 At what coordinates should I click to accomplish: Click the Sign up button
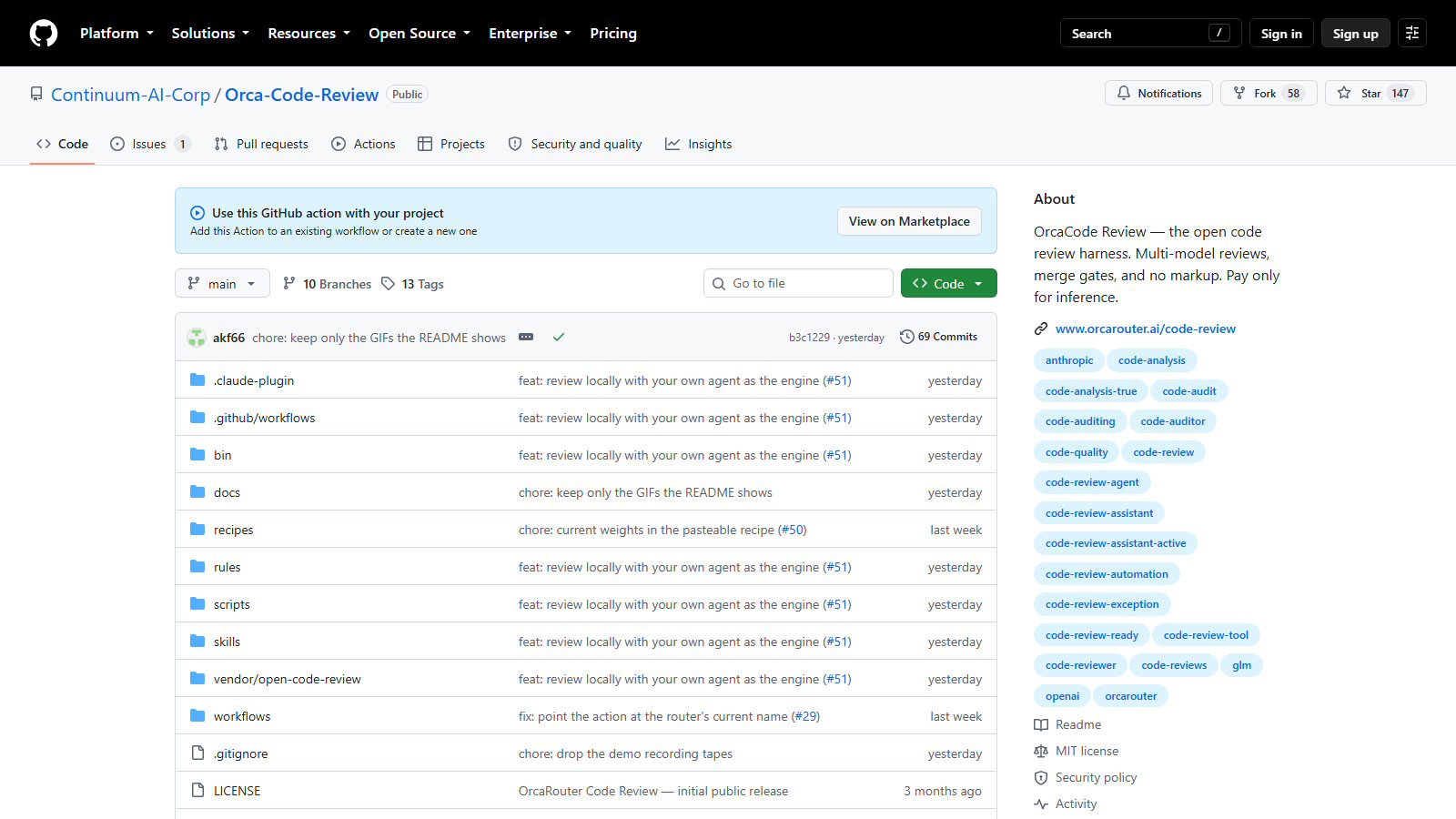(x=1356, y=34)
